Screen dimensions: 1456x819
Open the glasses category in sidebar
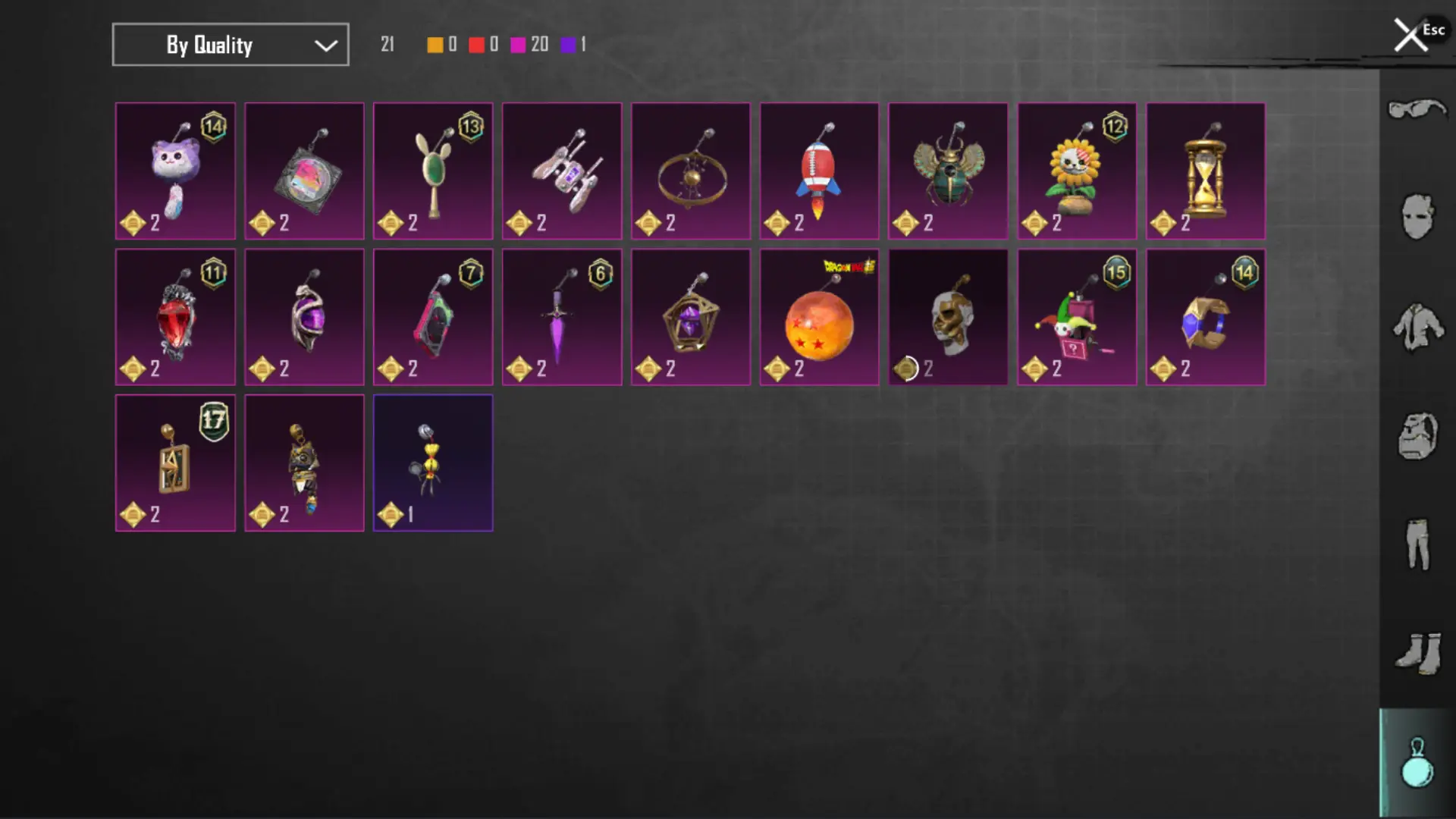(x=1417, y=110)
